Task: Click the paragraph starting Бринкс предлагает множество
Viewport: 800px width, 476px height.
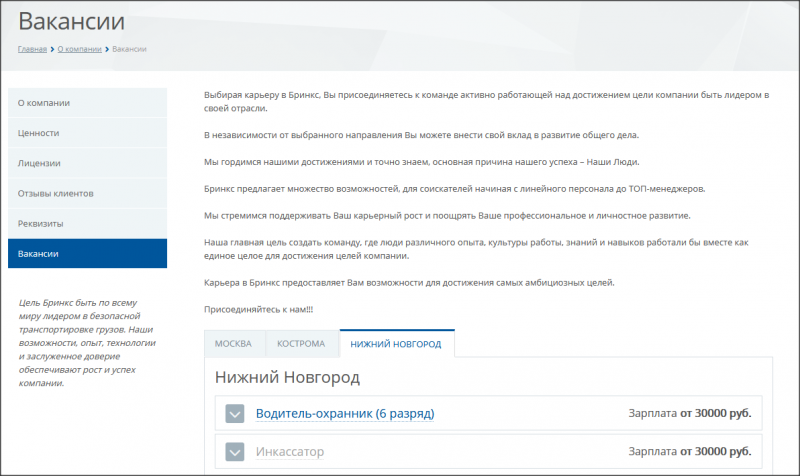Action: (x=455, y=189)
